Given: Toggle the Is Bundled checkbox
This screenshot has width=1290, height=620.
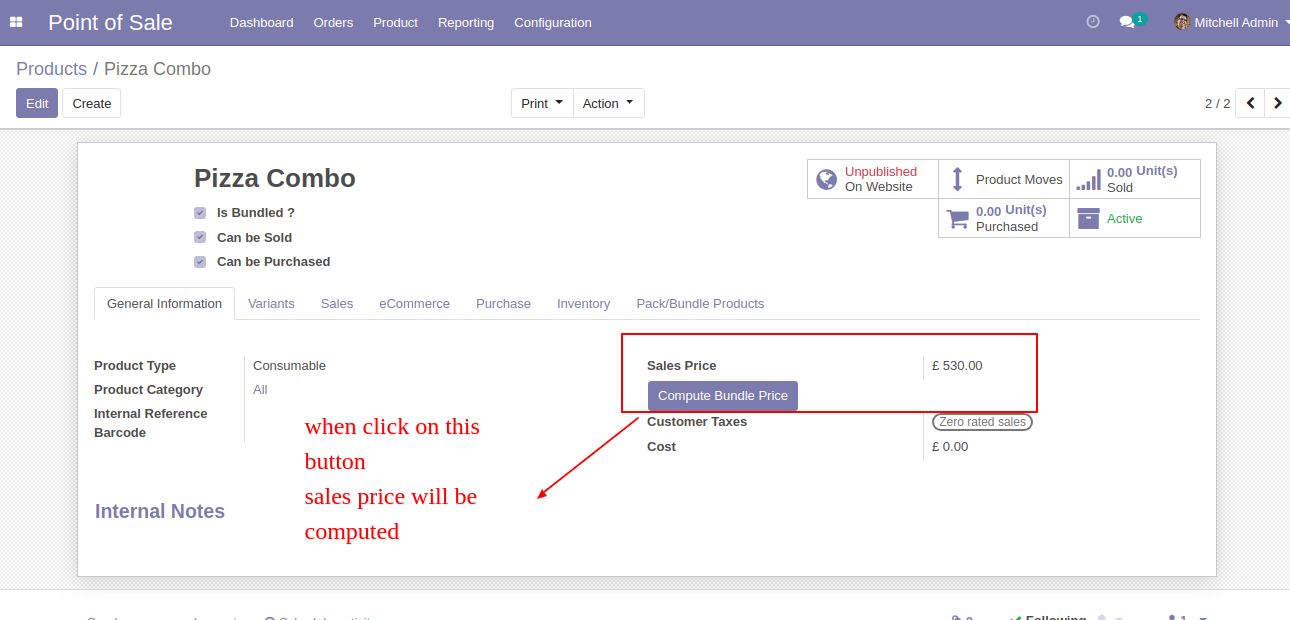Looking at the screenshot, I should coord(200,213).
